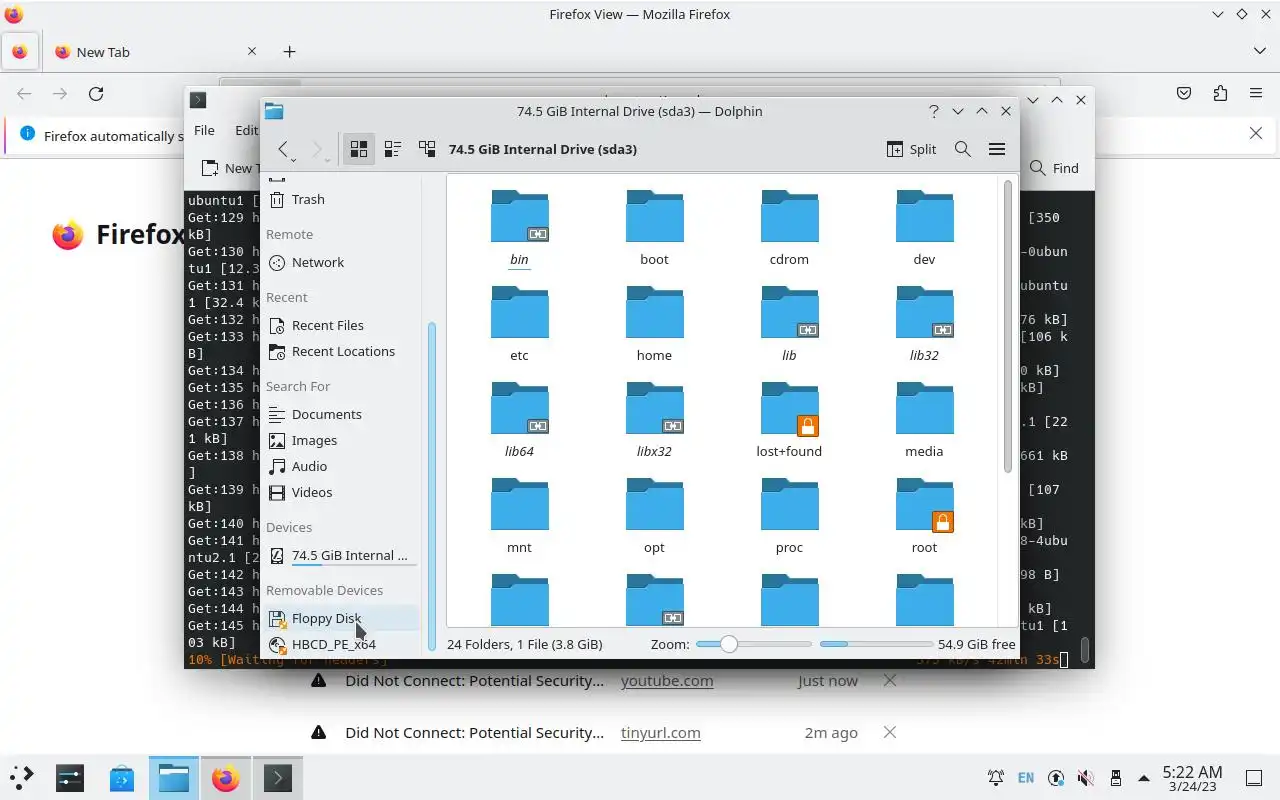
Task: Select Floppy Disk removable device
Action: pyautogui.click(x=340, y=618)
